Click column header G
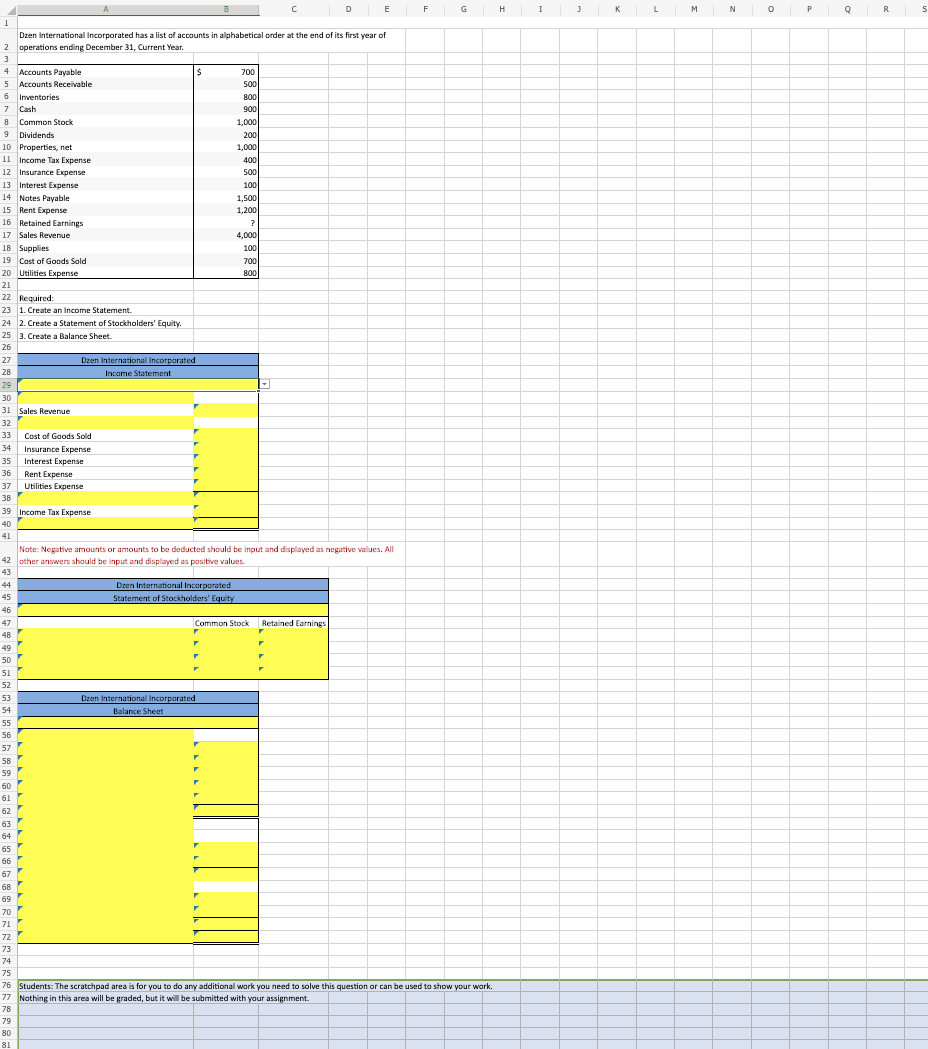The width and height of the screenshot is (928, 1049). (x=464, y=9)
